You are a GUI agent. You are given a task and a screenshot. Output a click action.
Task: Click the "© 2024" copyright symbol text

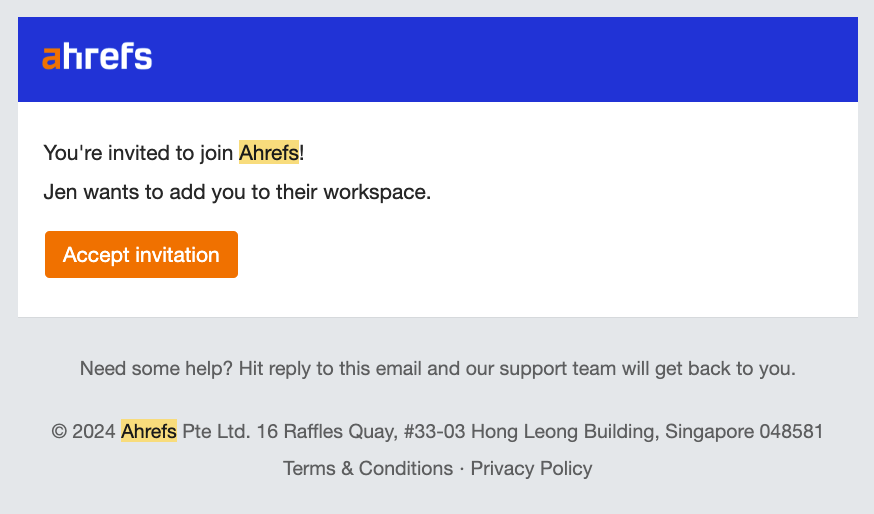pyautogui.click(x=83, y=432)
